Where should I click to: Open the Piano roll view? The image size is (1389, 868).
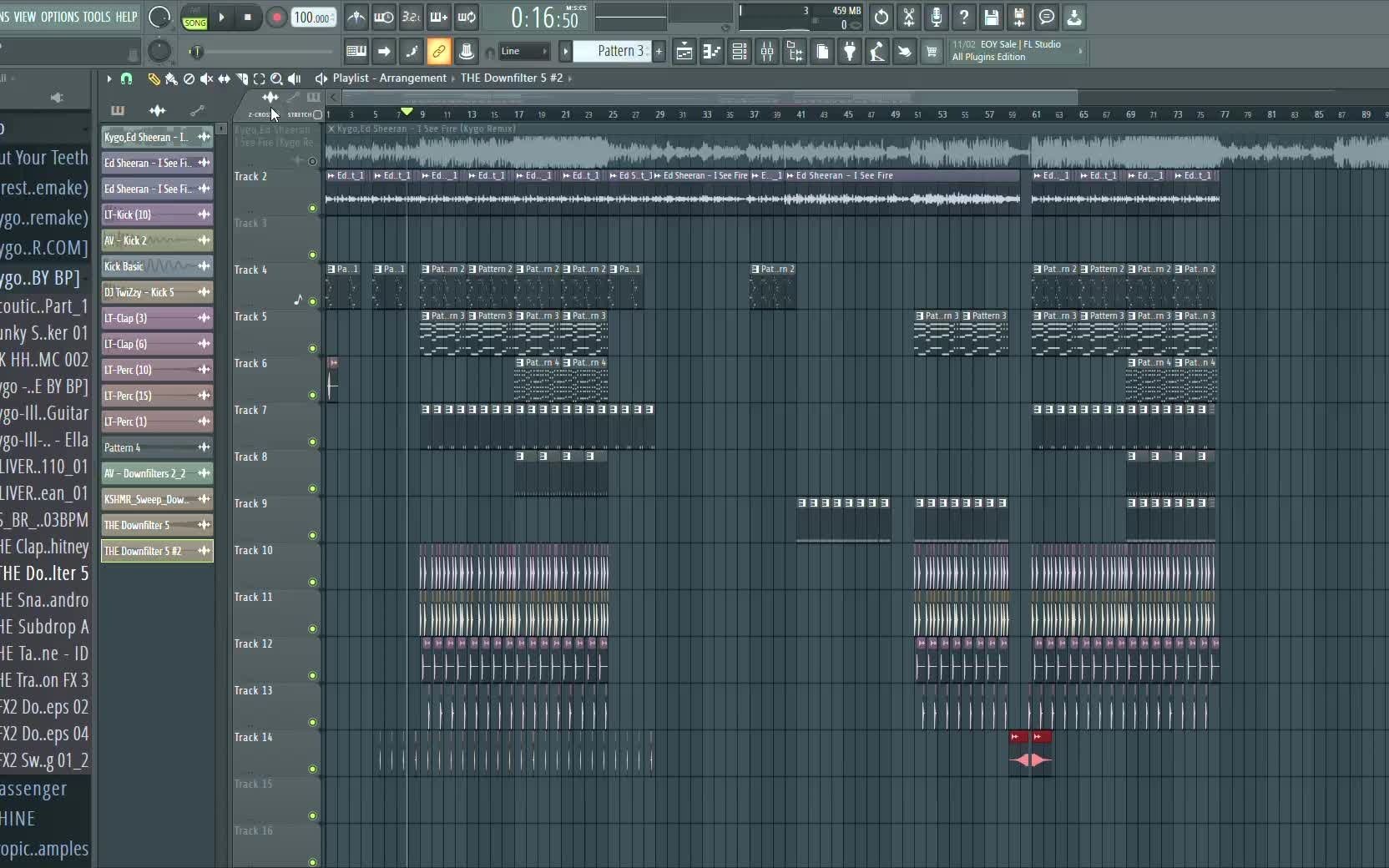(x=713, y=52)
